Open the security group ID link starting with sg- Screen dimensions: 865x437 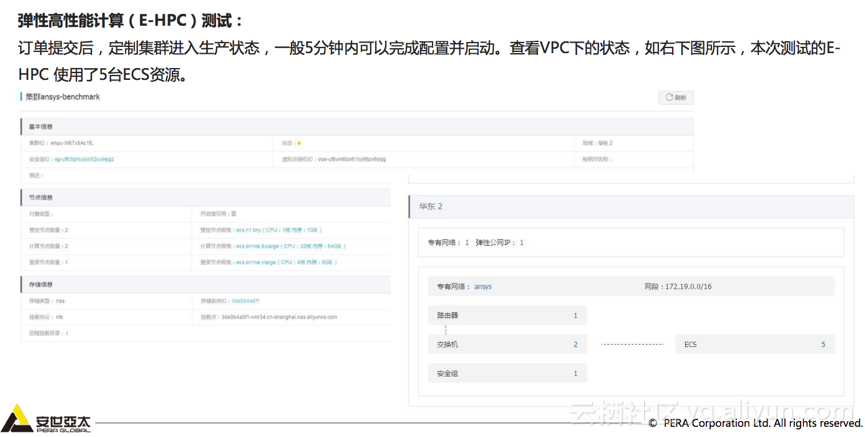click(84, 159)
